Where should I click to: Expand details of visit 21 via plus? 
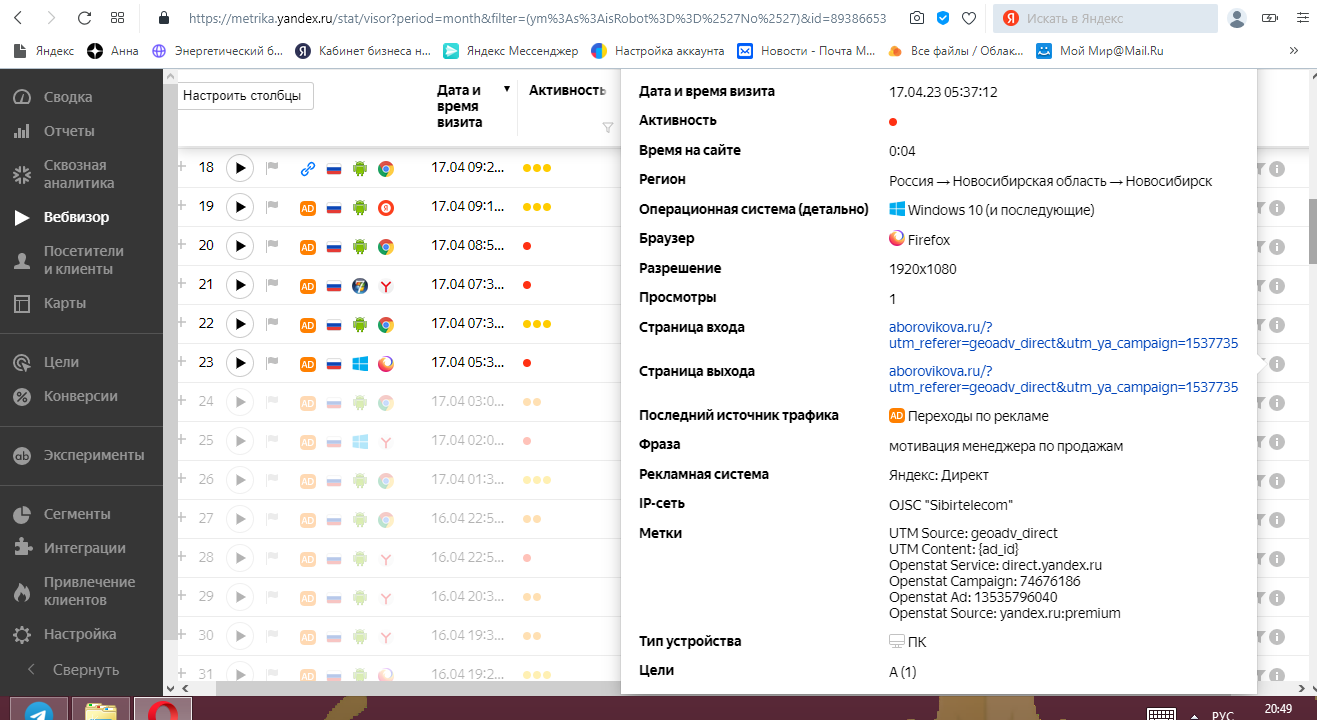point(182,284)
